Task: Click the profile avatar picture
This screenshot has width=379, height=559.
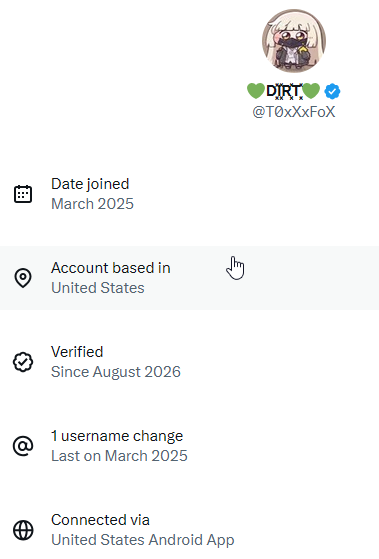Action: point(294,41)
